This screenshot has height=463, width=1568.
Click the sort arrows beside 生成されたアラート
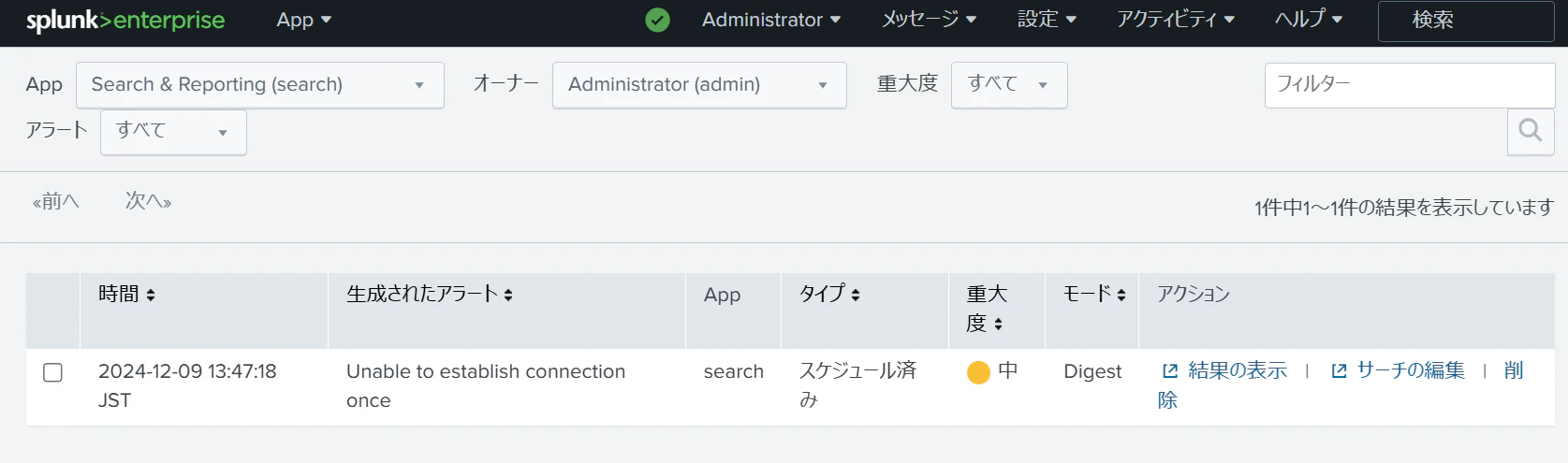508,295
